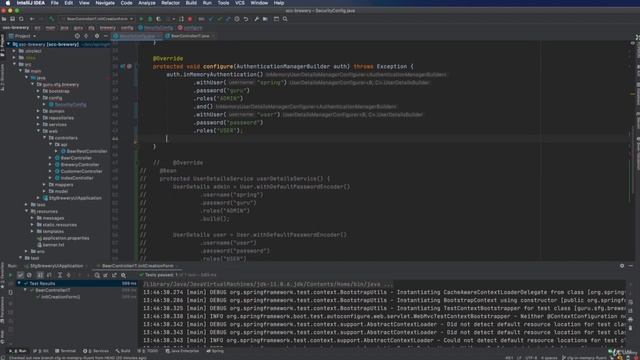Click the Locate target icon in Project panel

tap(77, 36)
